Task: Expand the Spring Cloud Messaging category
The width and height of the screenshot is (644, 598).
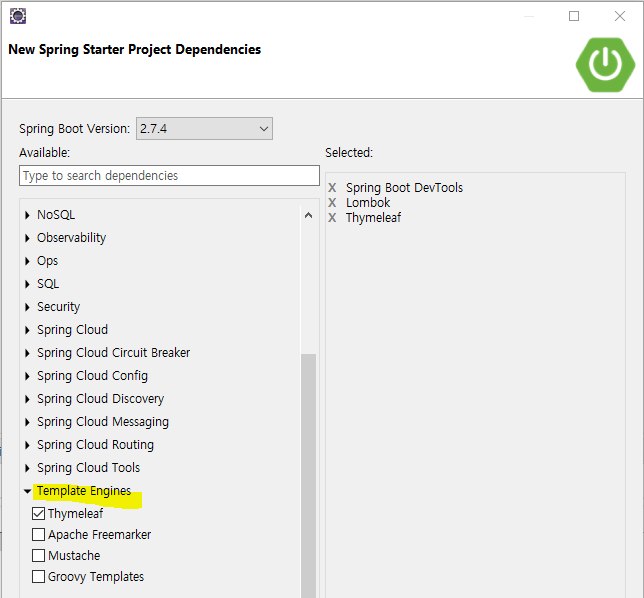Action: 27,422
